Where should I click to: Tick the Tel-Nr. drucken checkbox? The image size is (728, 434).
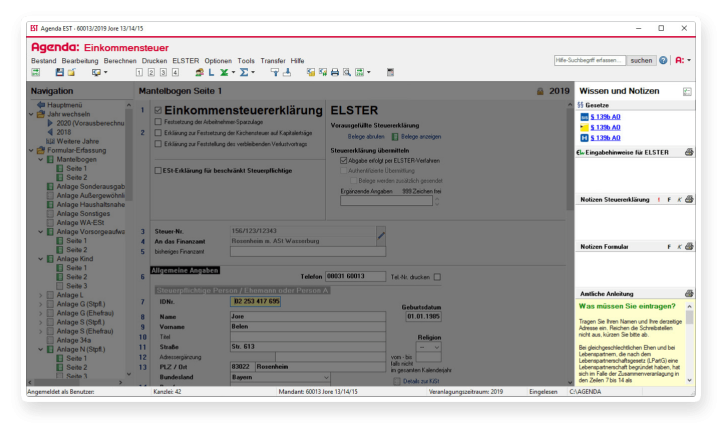437,277
